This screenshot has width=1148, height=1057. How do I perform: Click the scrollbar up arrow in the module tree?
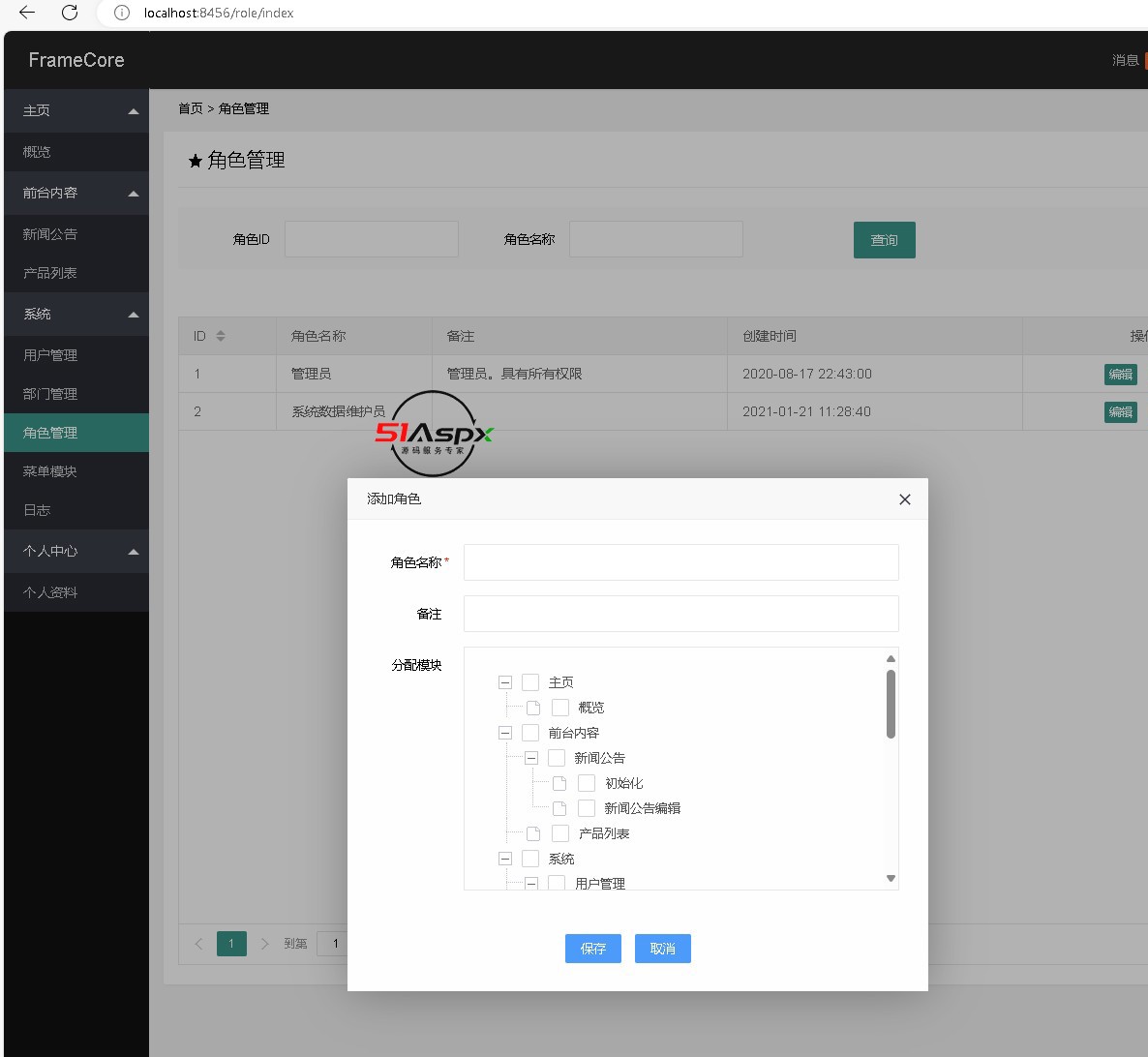pos(891,659)
